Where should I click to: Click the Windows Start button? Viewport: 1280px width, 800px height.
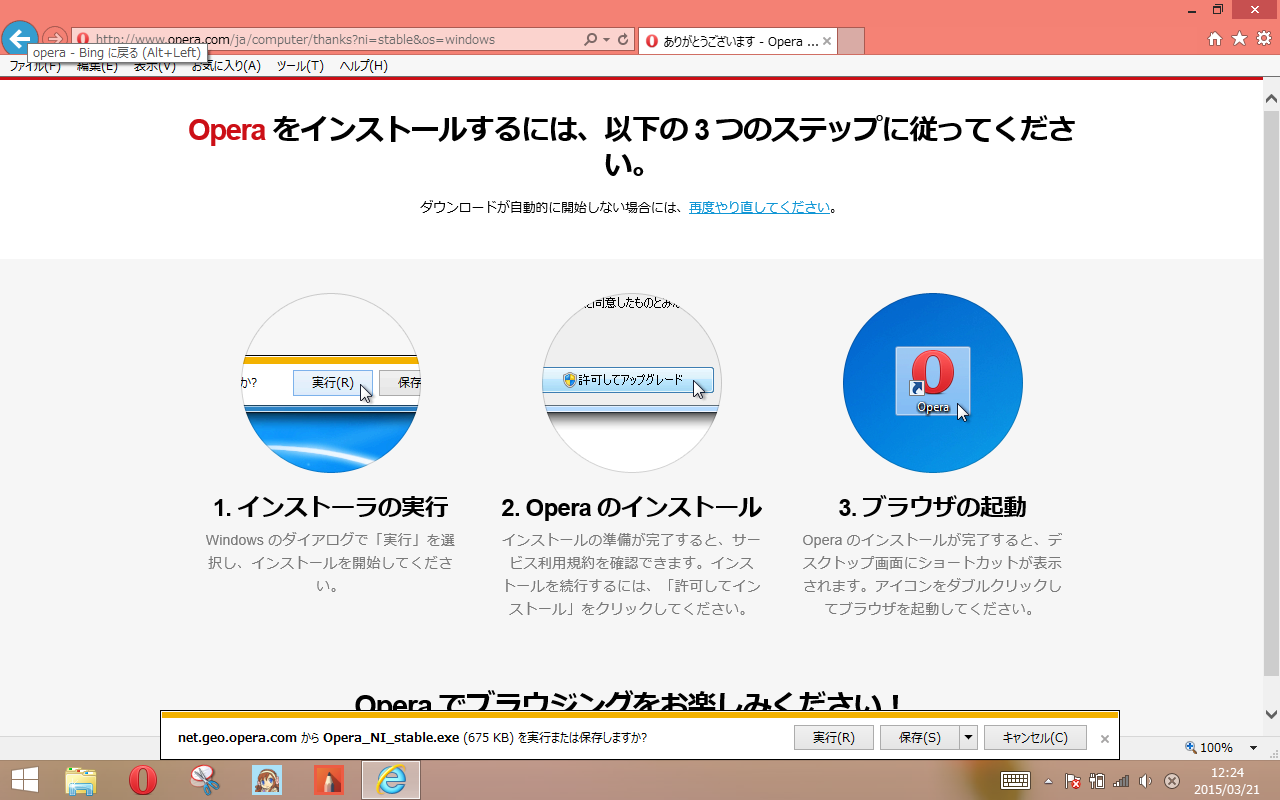[25, 780]
